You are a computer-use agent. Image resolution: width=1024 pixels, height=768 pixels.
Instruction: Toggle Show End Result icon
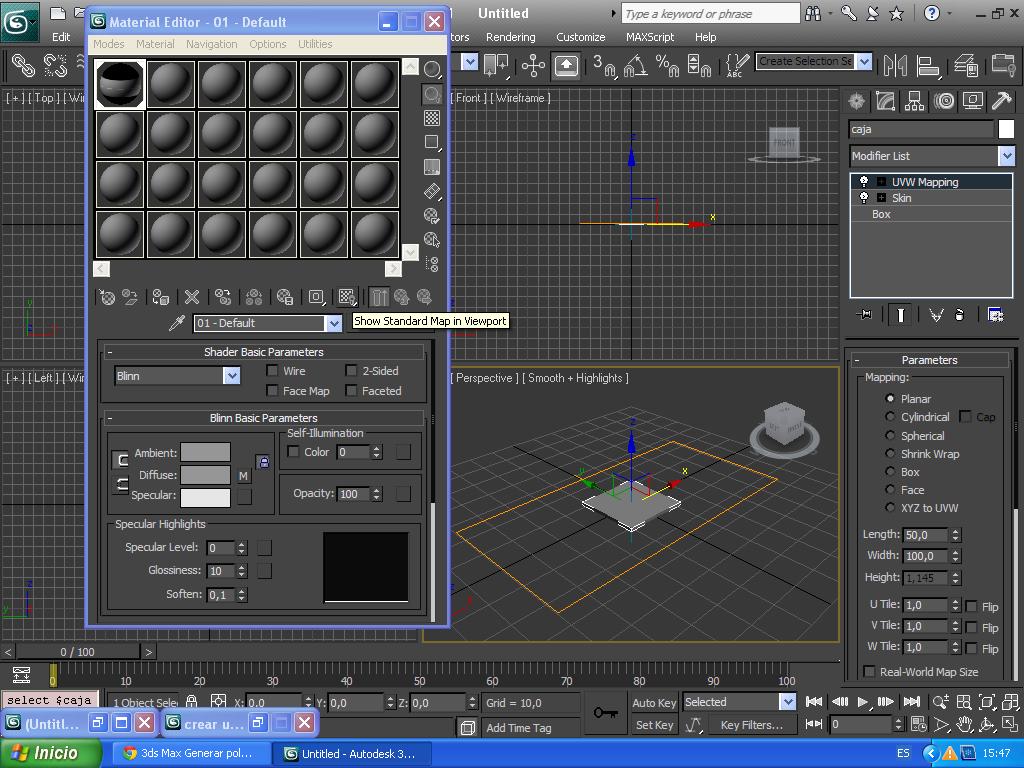(901, 315)
